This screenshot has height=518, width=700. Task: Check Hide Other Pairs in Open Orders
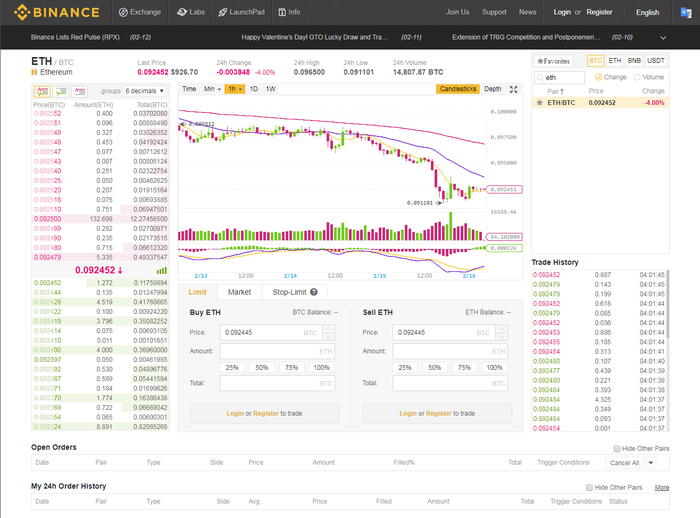(x=617, y=448)
